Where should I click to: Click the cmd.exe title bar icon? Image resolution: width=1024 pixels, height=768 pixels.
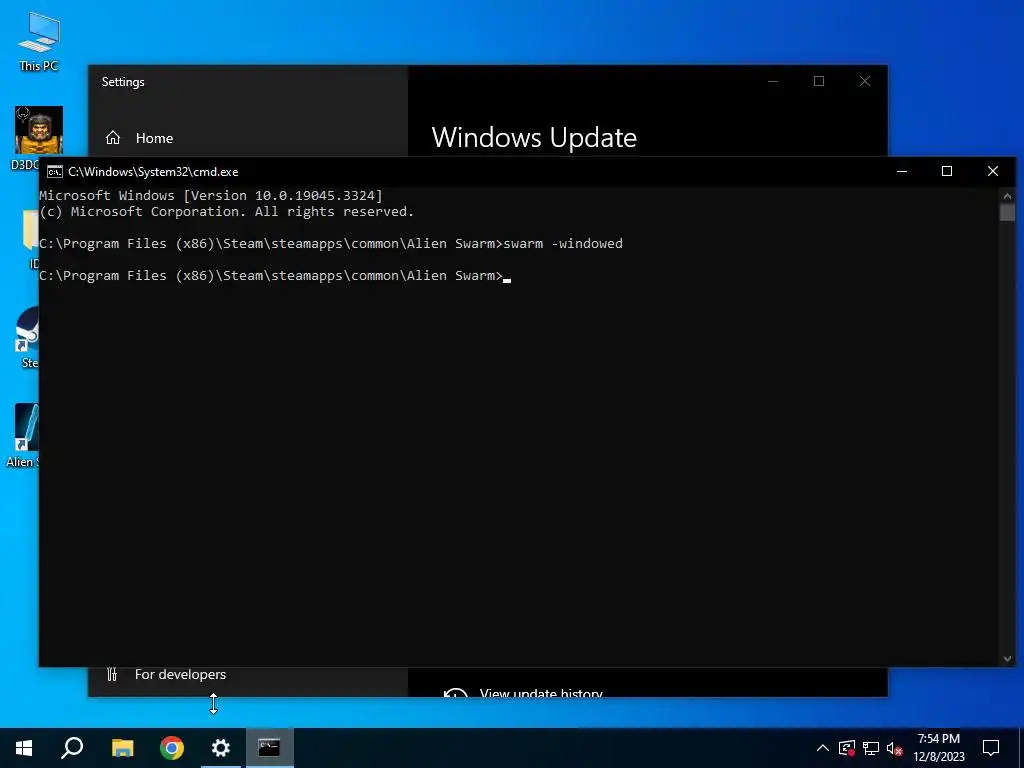coord(55,172)
